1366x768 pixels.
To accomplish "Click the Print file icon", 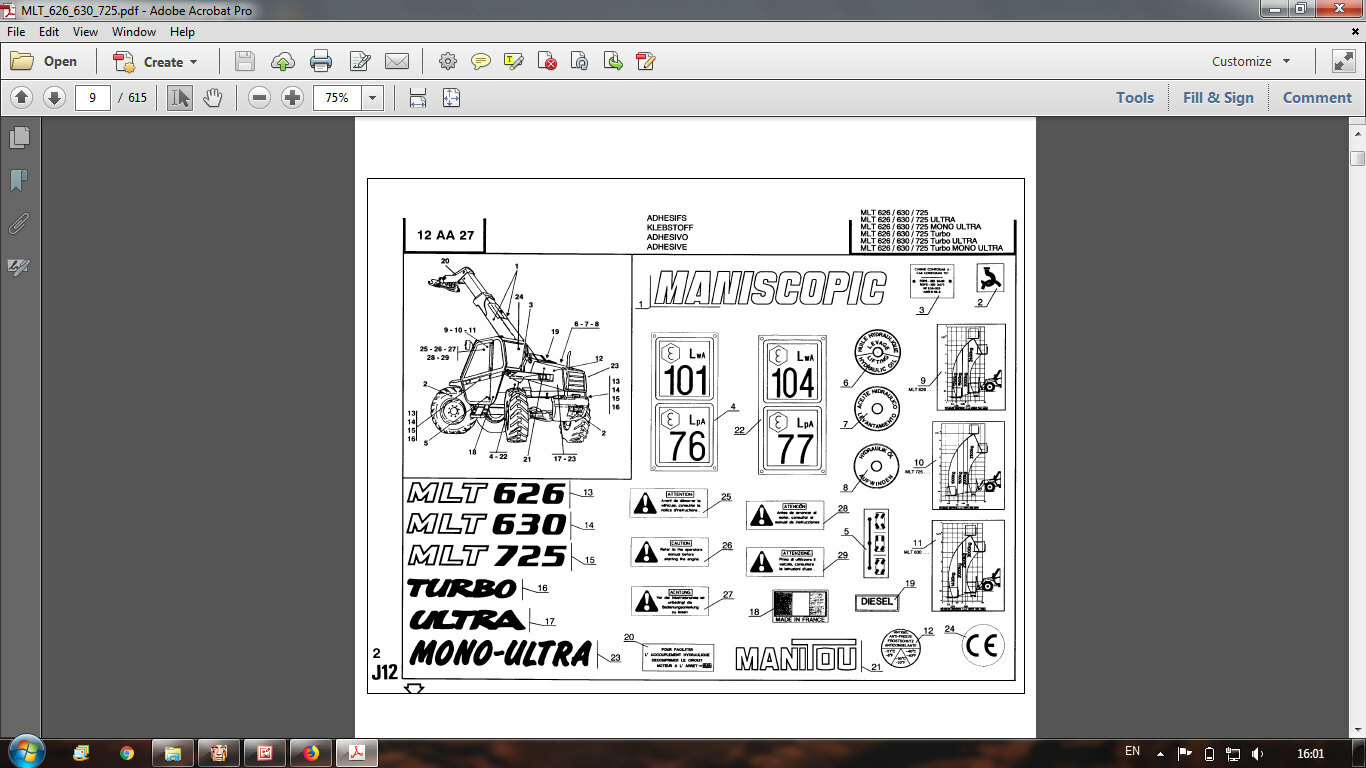I will 321,61.
